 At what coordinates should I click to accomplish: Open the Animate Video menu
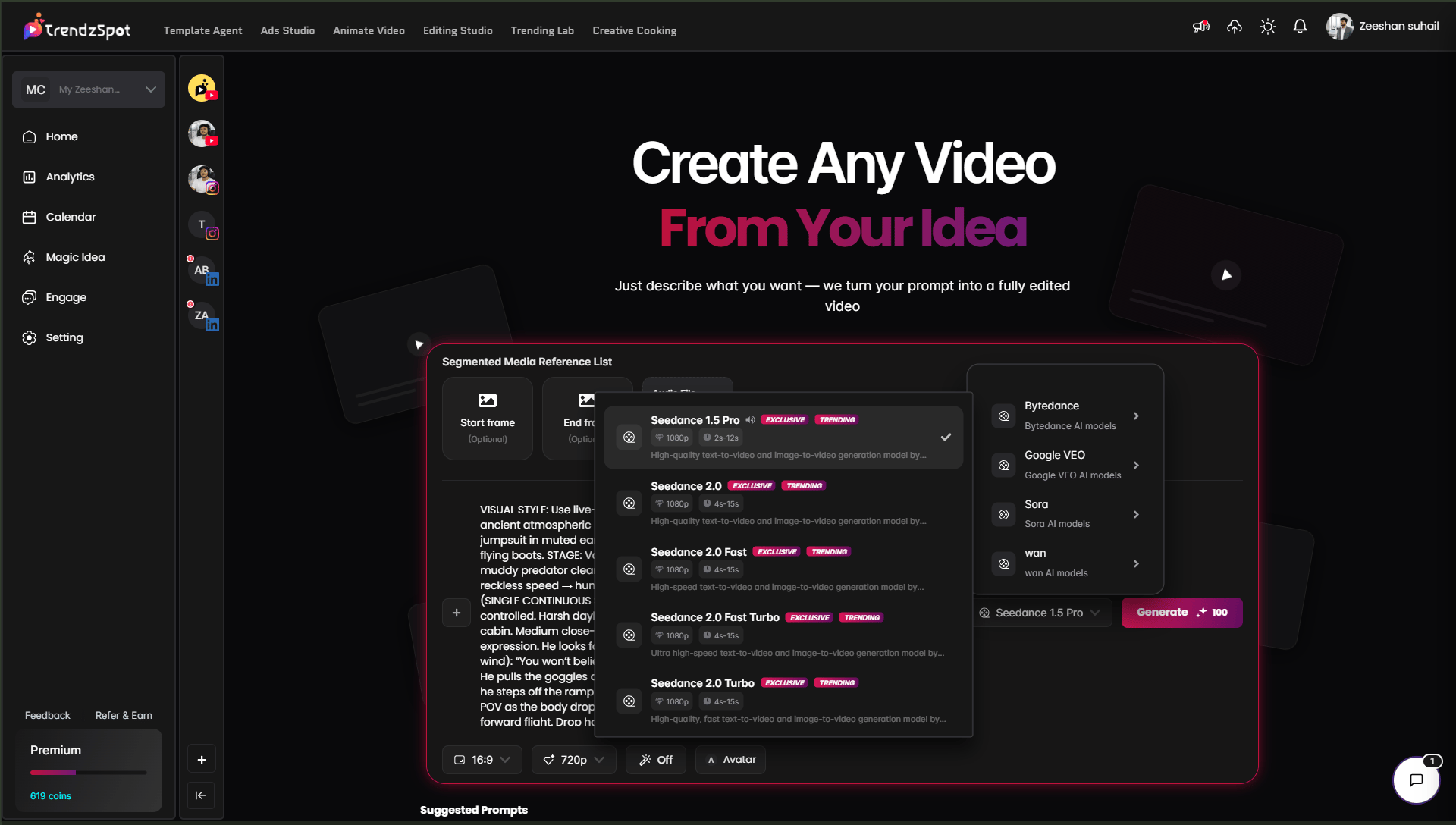[369, 30]
